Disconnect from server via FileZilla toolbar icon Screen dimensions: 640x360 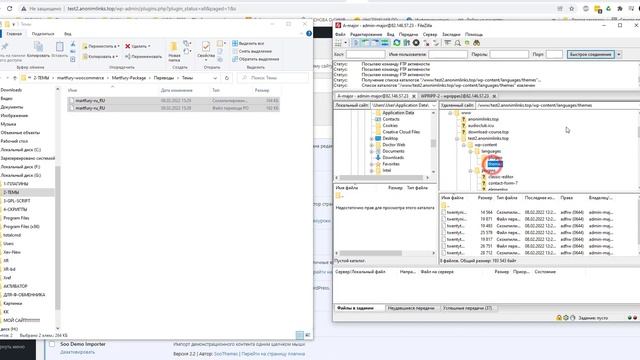click(426, 43)
